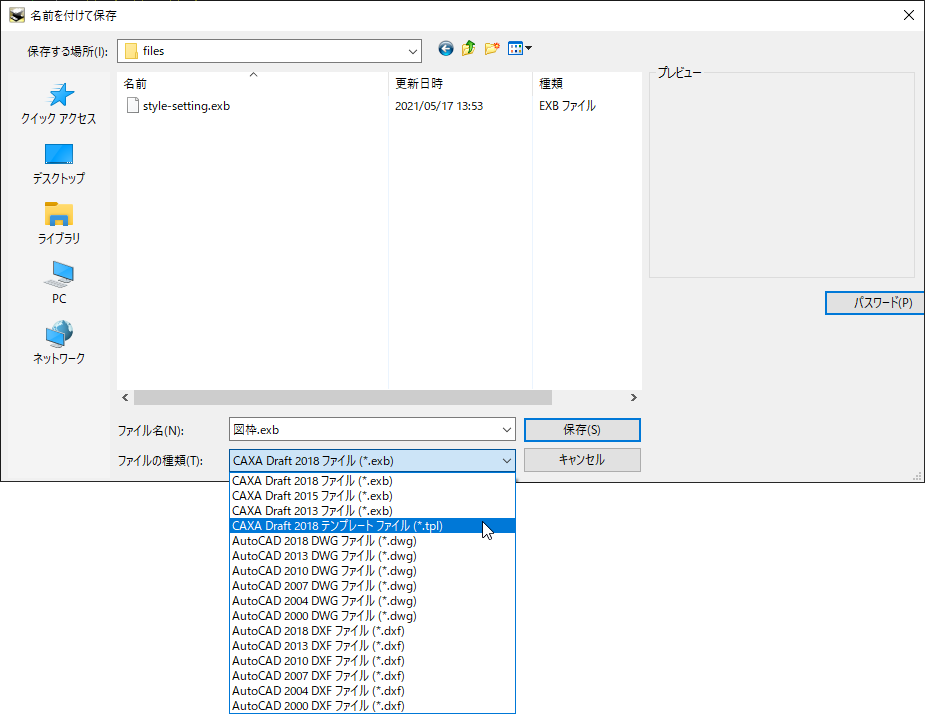This screenshot has height=714, width=925.
Task: Expand the save location 'files' dropdown
Action: click(412, 51)
